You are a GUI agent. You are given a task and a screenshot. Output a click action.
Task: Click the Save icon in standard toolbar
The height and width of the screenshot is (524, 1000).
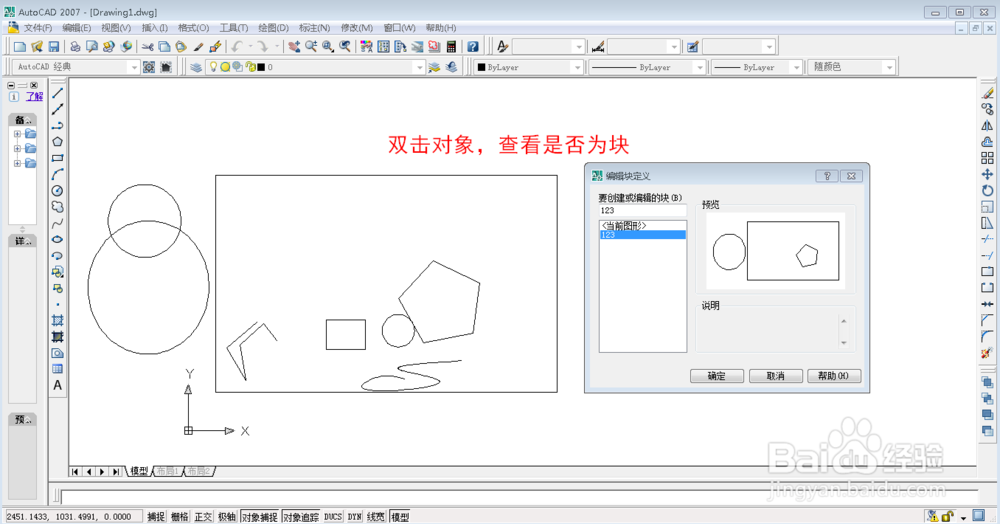click(x=54, y=47)
